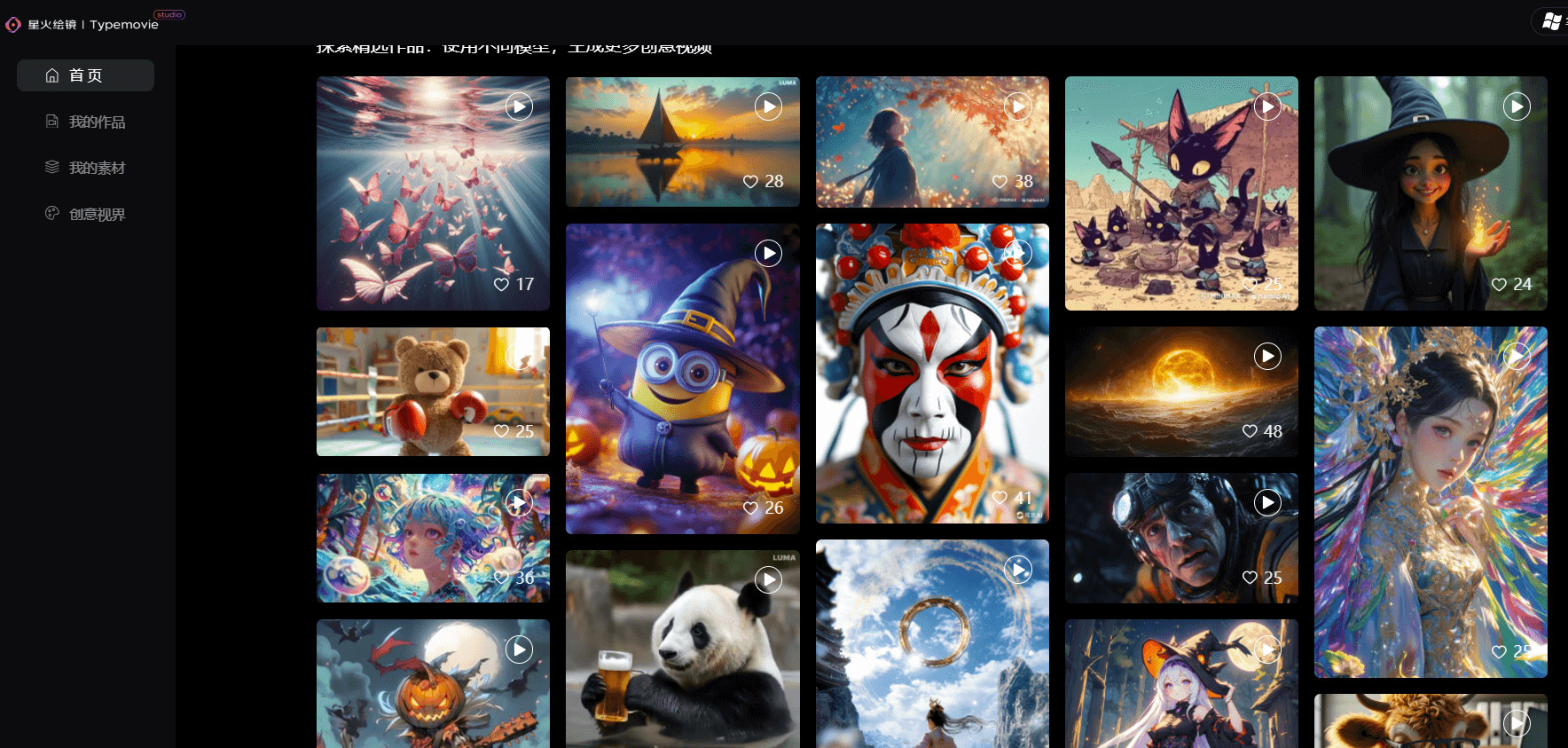This screenshot has width=1568, height=748.
Task: Click the home icon beside 首页
Action: [52, 75]
